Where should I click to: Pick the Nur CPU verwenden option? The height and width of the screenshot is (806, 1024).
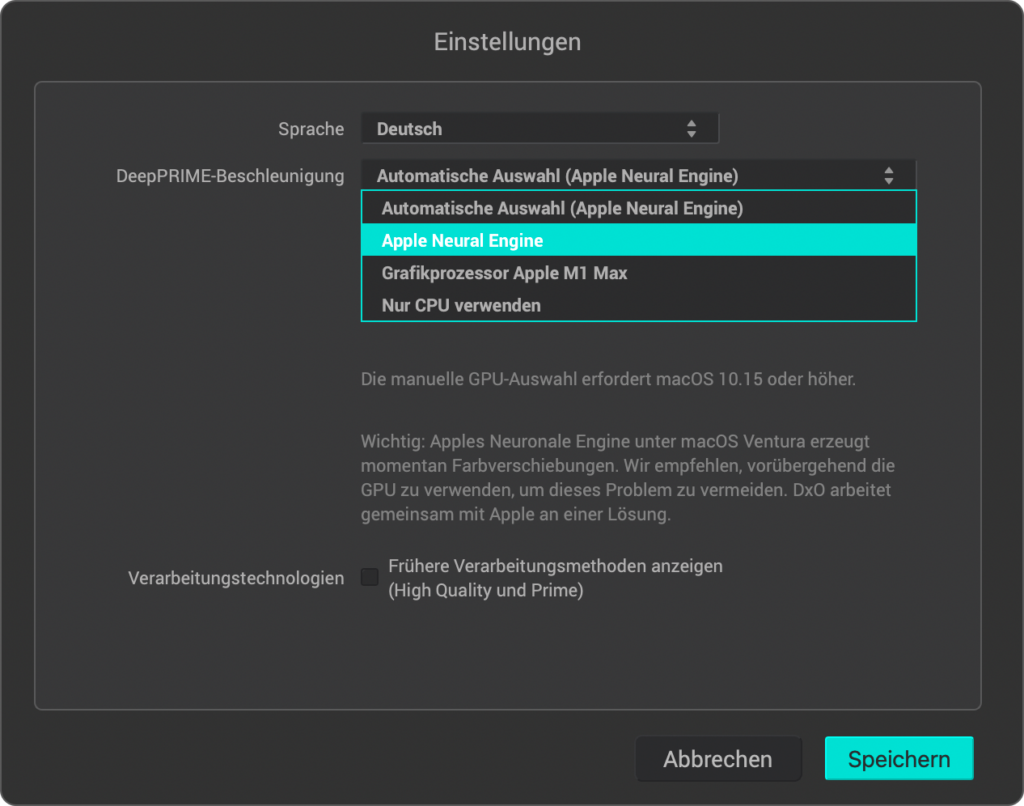click(638, 305)
